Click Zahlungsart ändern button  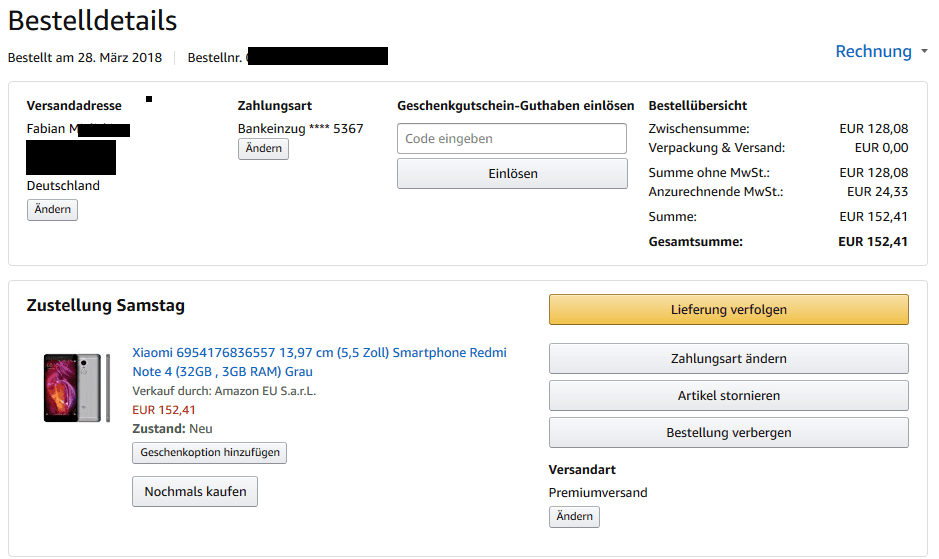click(x=729, y=359)
